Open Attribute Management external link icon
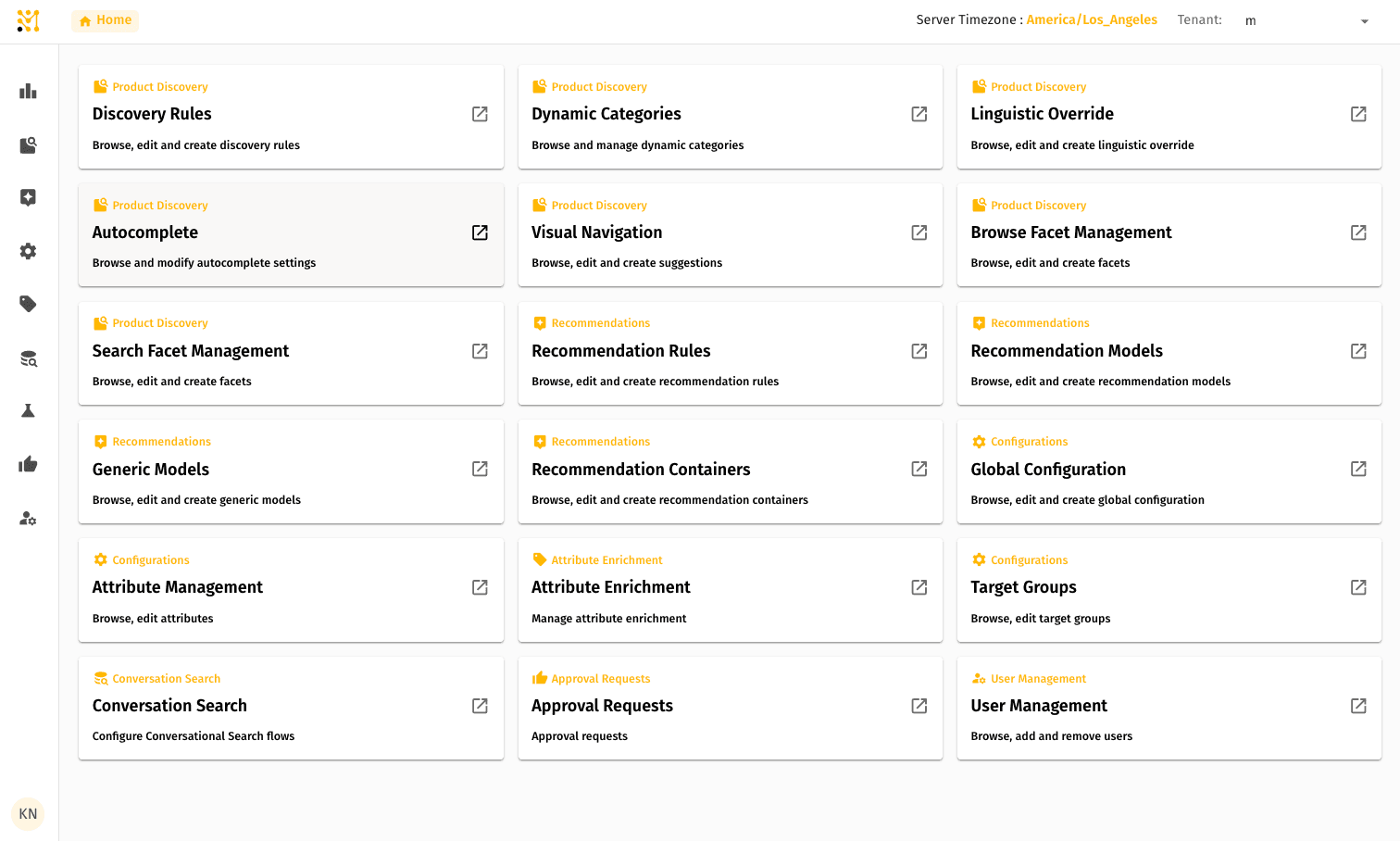 480,587
